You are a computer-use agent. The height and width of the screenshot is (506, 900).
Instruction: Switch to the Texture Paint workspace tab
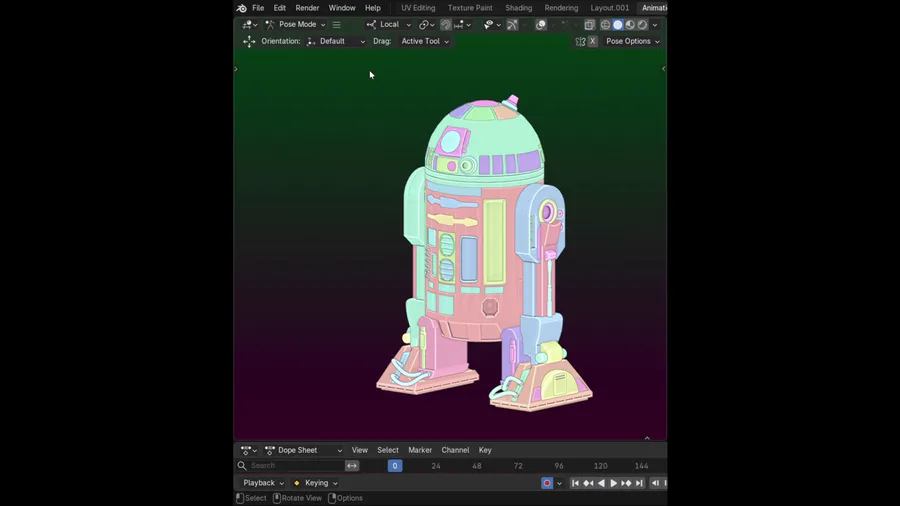pos(470,8)
